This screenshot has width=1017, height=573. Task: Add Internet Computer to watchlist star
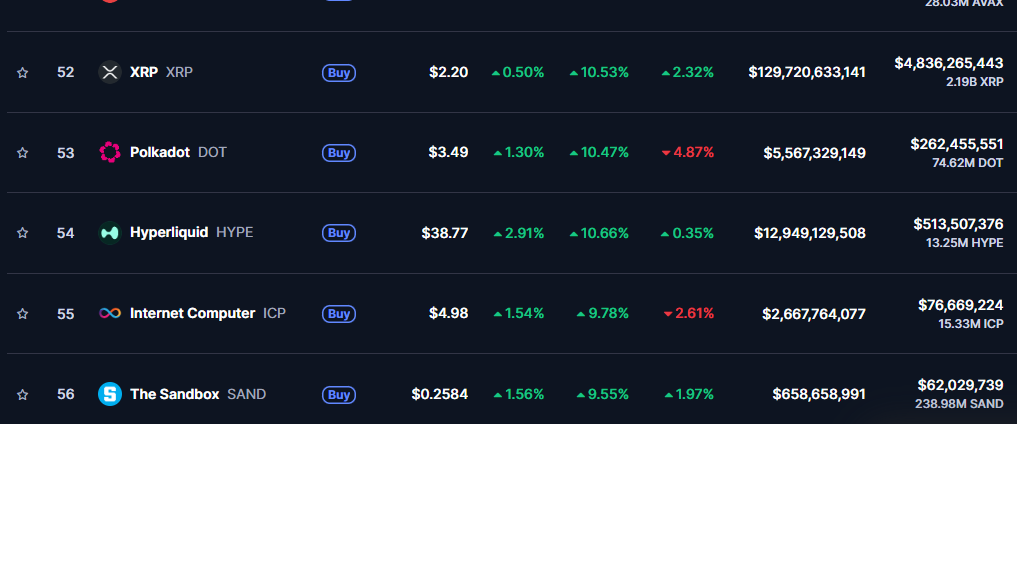[23, 314]
